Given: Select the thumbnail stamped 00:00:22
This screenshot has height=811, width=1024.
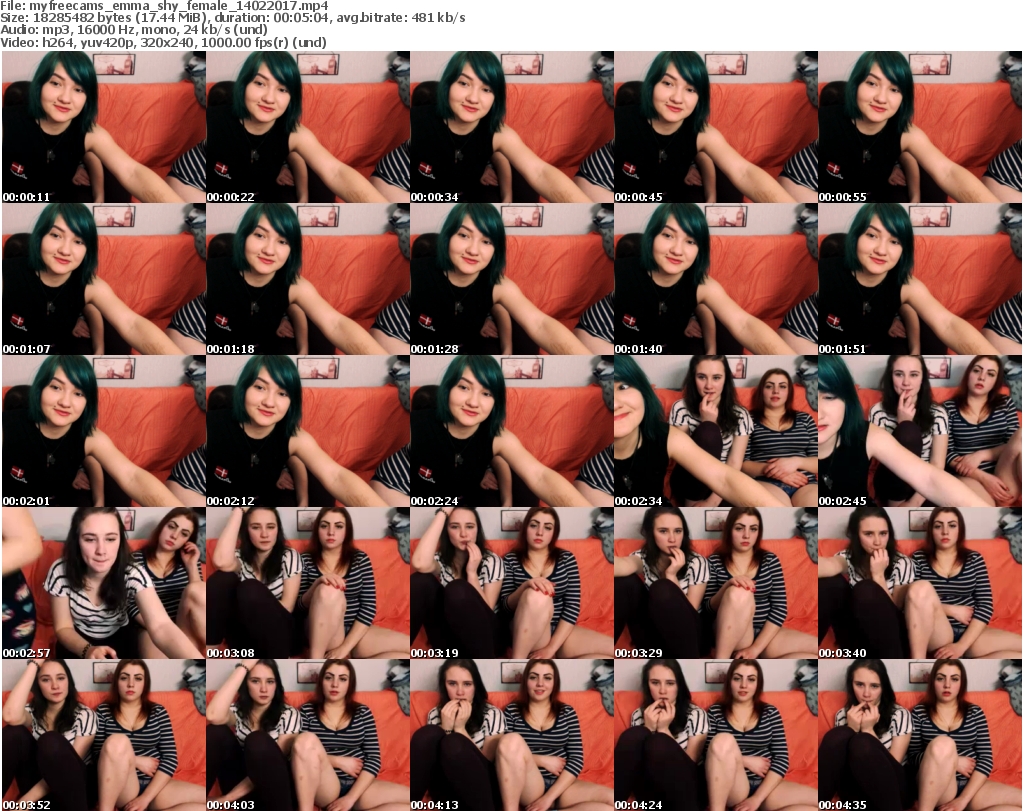Looking at the screenshot, I should (308, 127).
